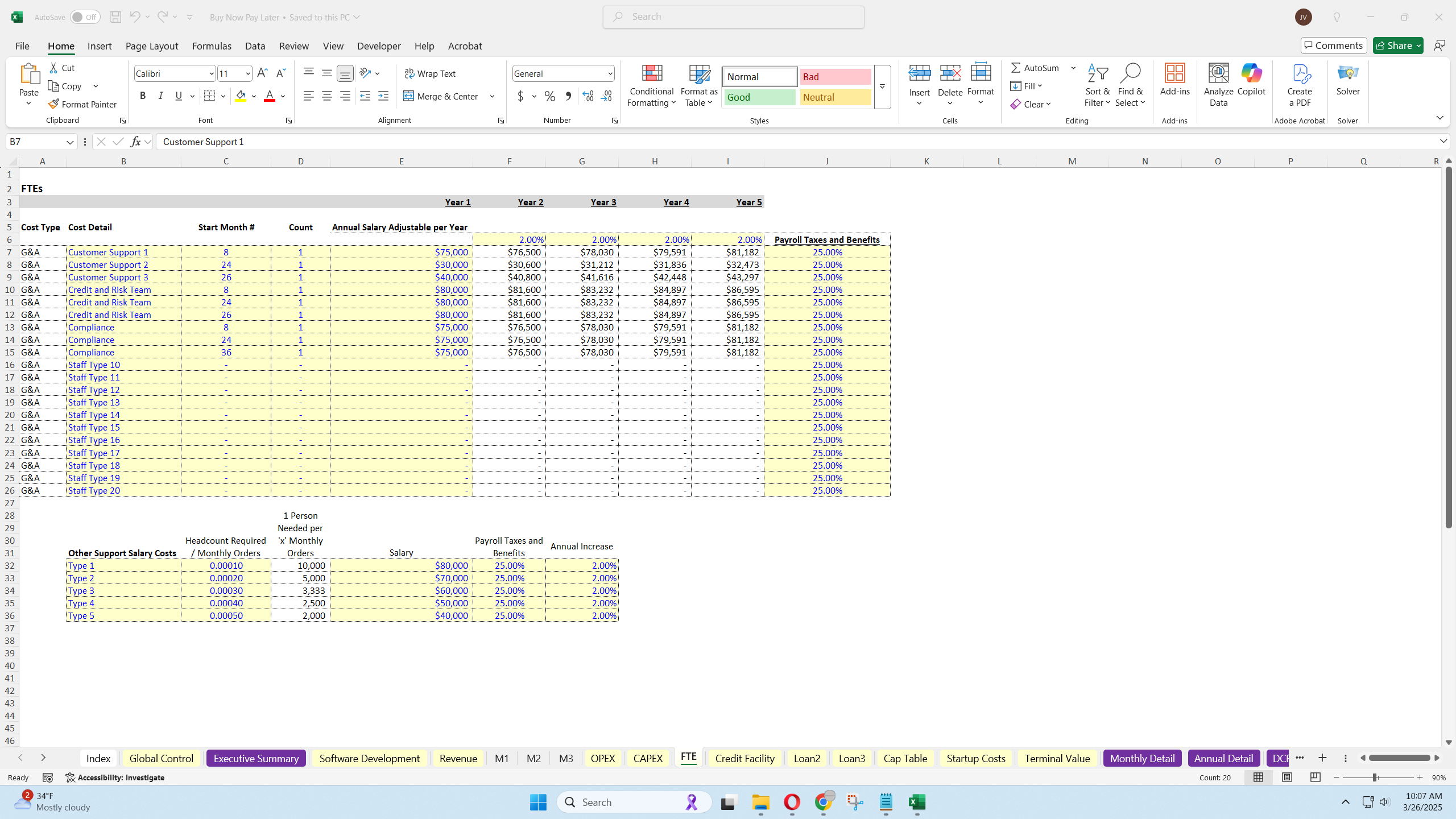The image size is (1456, 819).
Task: Apply the red font color swatch
Action: coord(269,97)
